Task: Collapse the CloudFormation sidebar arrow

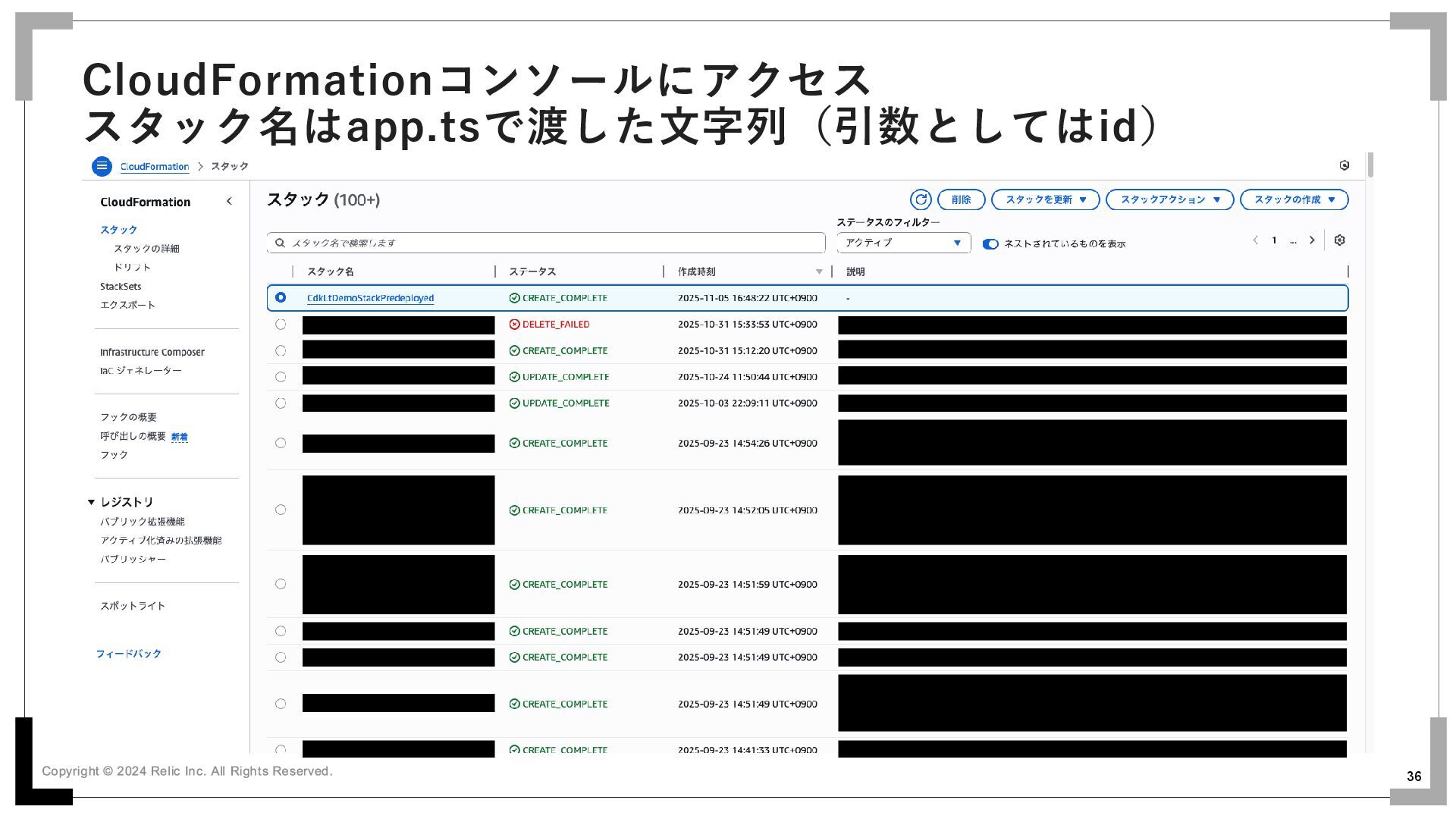Action: click(x=229, y=201)
